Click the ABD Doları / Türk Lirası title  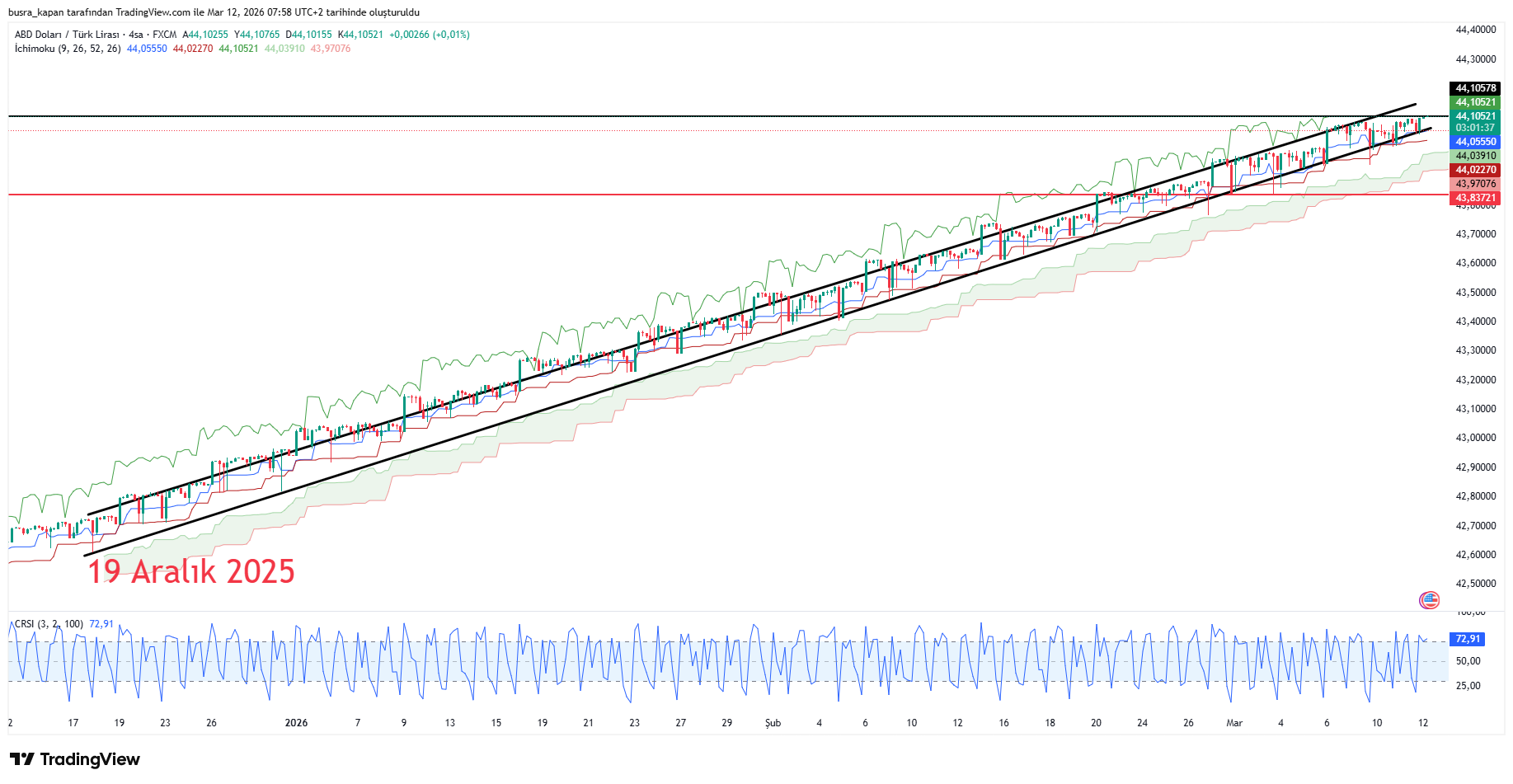[x=68, y=35]
